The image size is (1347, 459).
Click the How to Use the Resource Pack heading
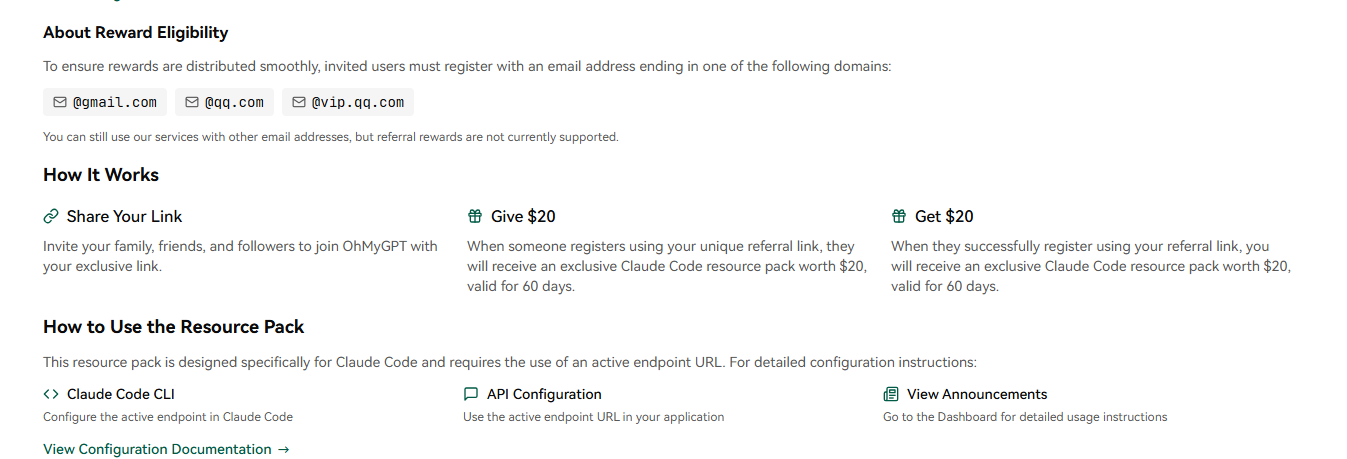(174, 327)
